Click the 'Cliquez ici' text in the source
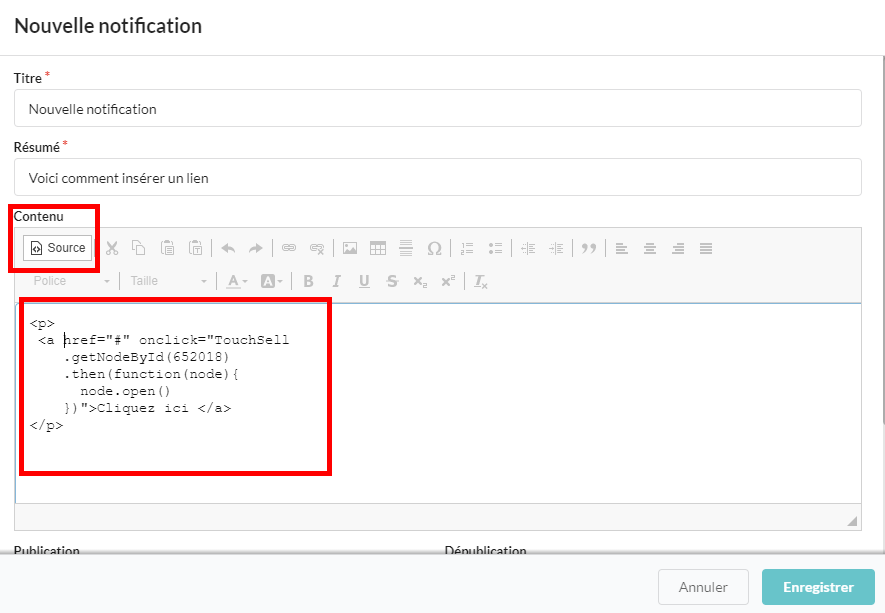885x613 pixels. [x=143, y=408]
